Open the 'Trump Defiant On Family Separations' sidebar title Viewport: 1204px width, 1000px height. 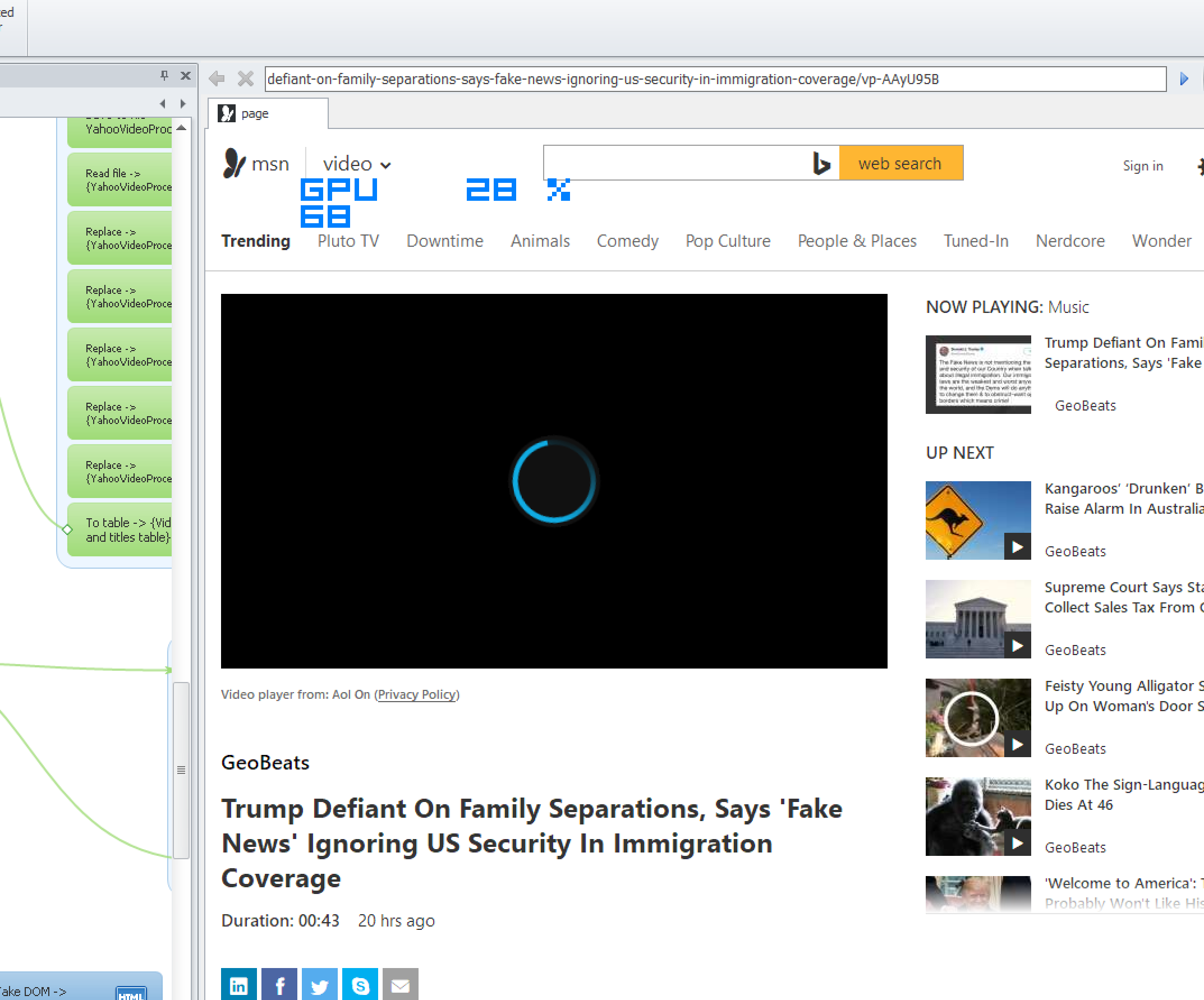click(1123, 353)
